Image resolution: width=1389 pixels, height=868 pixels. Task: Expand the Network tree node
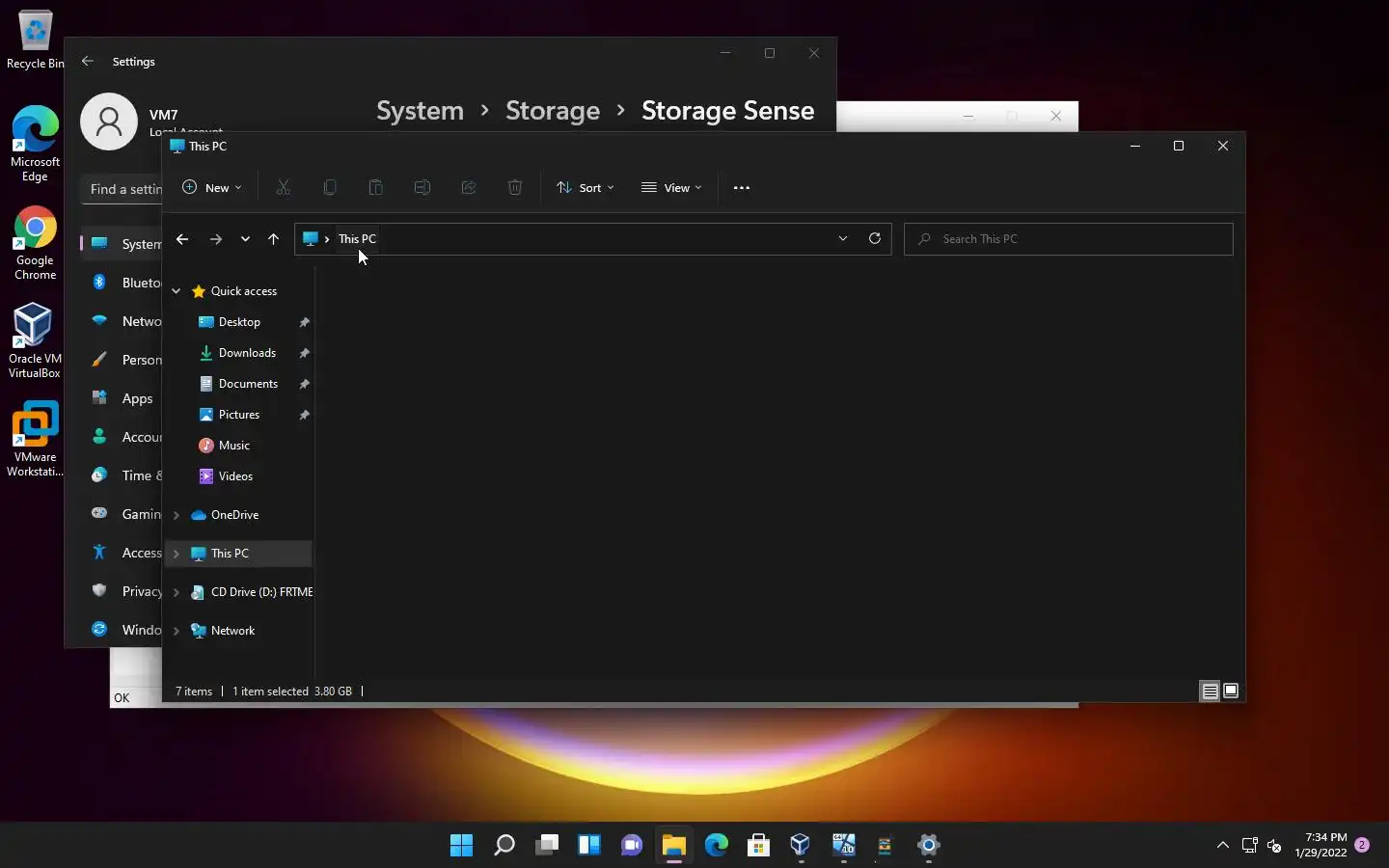pos(177,631)
